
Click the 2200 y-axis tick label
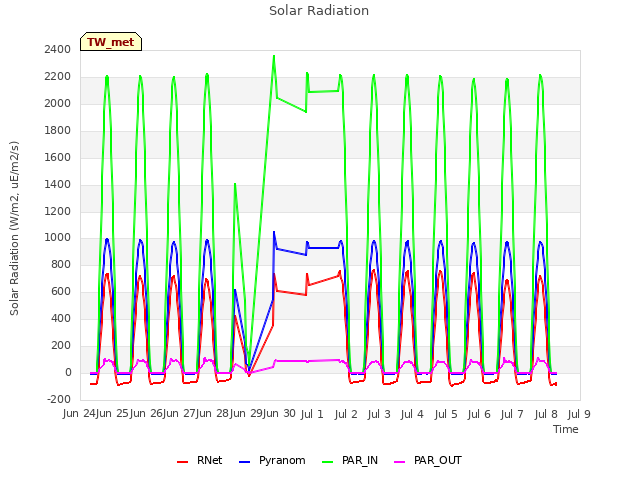(x=58, y=77)
